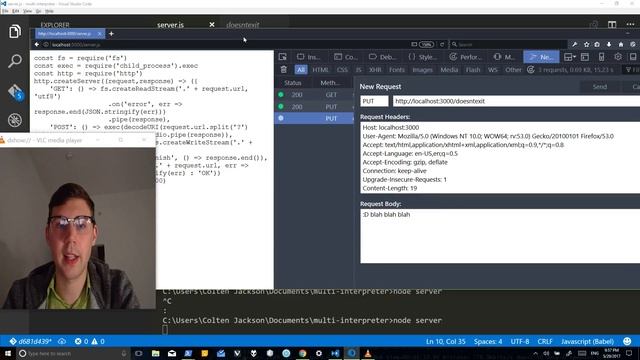The width and height of the screenshot is (640, 360).
Task: Edit the PUT method input field
Action: [x=374, y=101]
